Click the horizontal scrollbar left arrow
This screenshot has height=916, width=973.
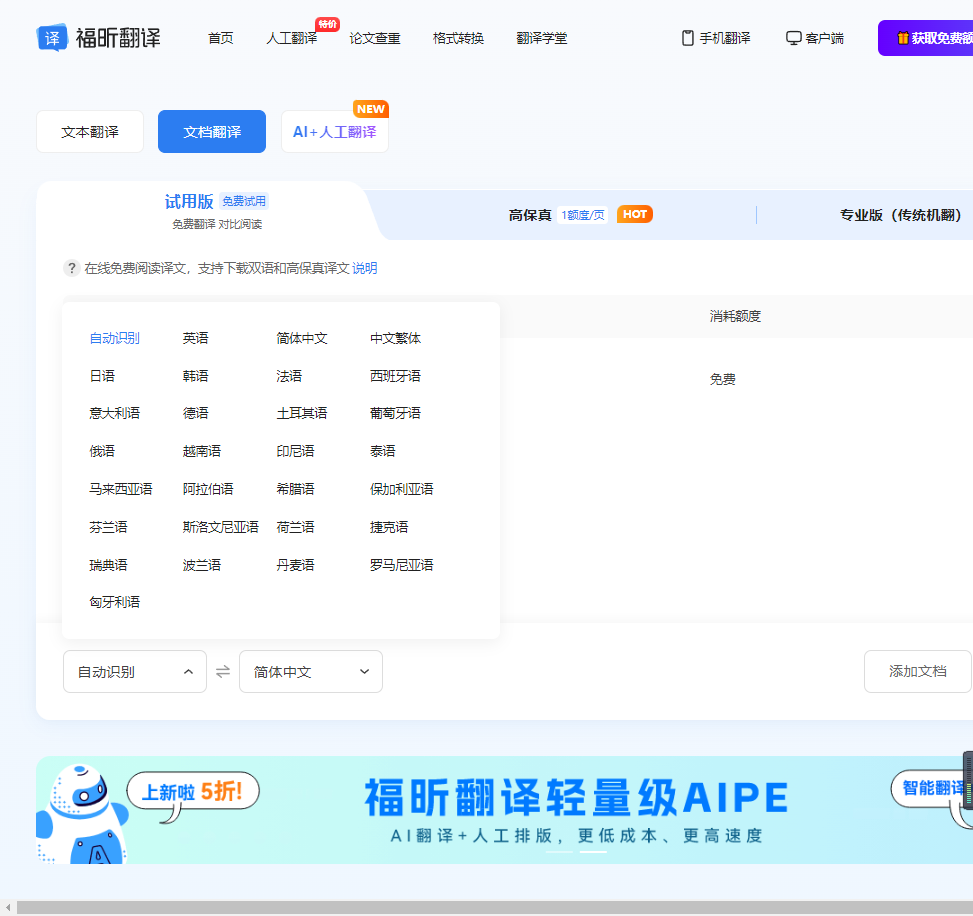coord(8,907)
